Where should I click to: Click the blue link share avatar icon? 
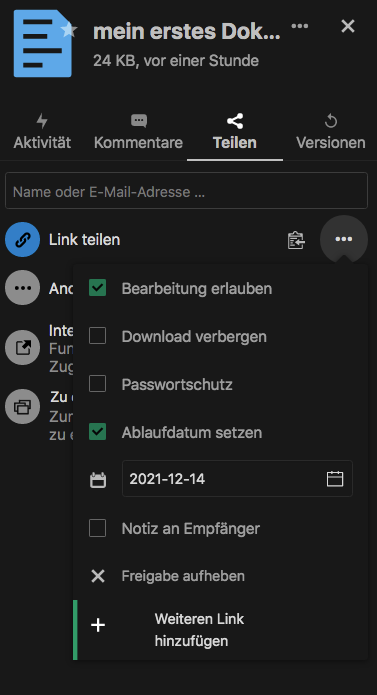tap(23, 239)
